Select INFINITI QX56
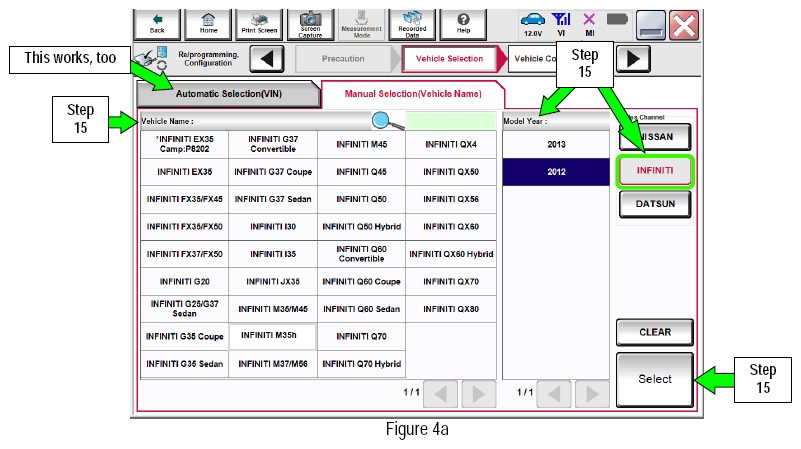 tap(451, 199)
